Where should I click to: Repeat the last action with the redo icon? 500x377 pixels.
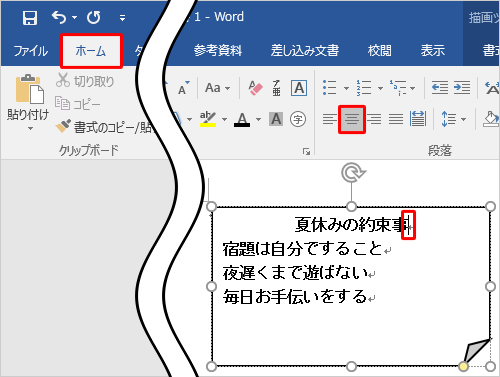94,17
